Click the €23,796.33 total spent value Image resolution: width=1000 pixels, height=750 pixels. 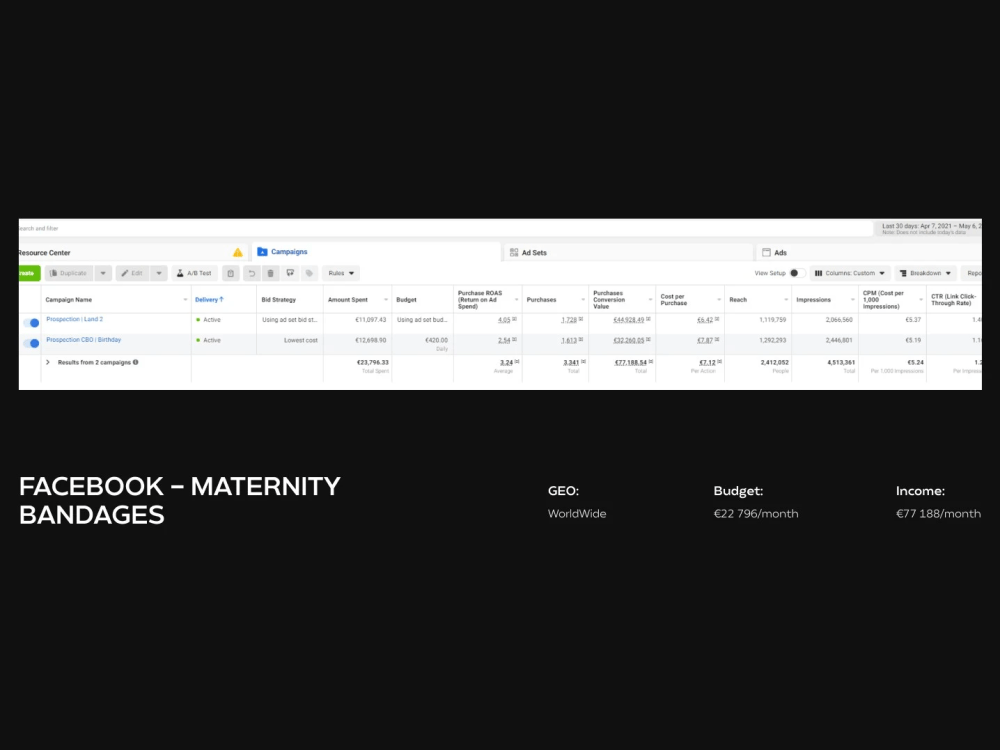pyautogui.click(x=372, y=362)
